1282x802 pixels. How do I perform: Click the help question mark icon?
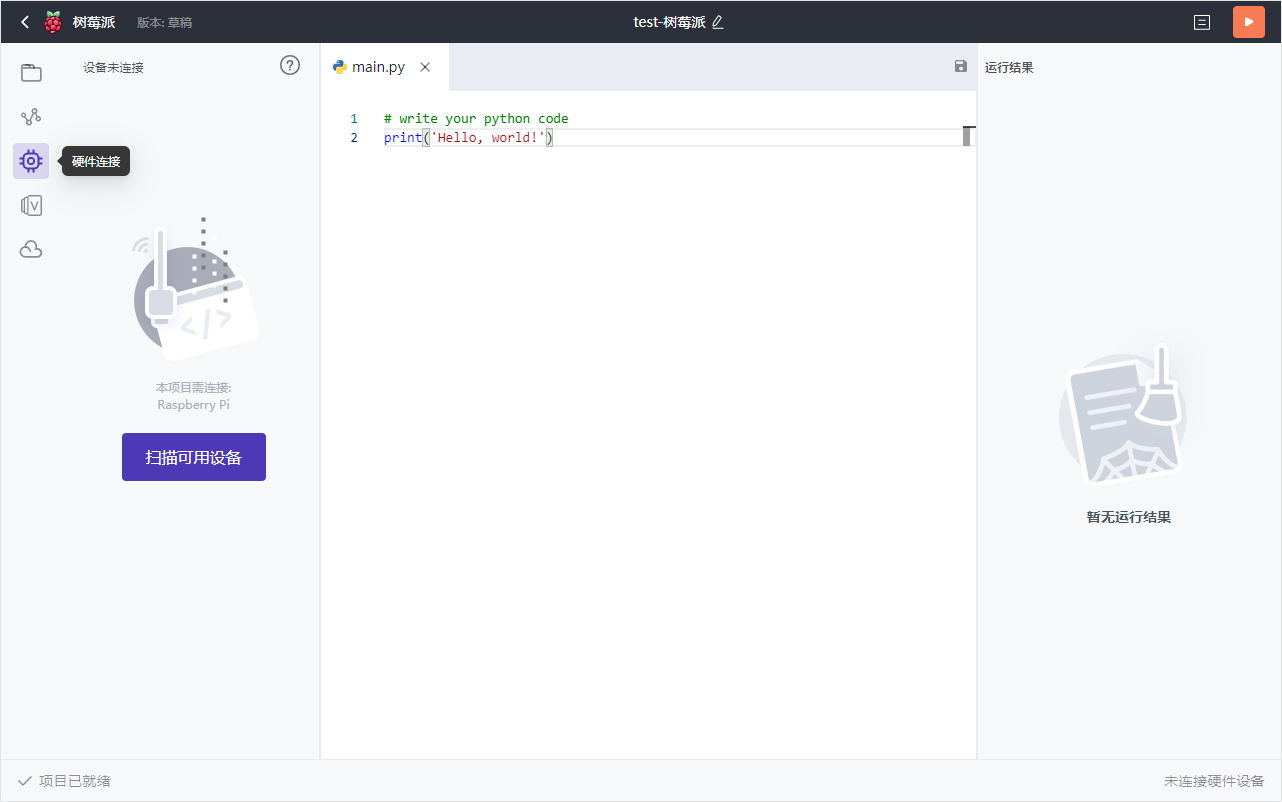click(x=290, y=65)
